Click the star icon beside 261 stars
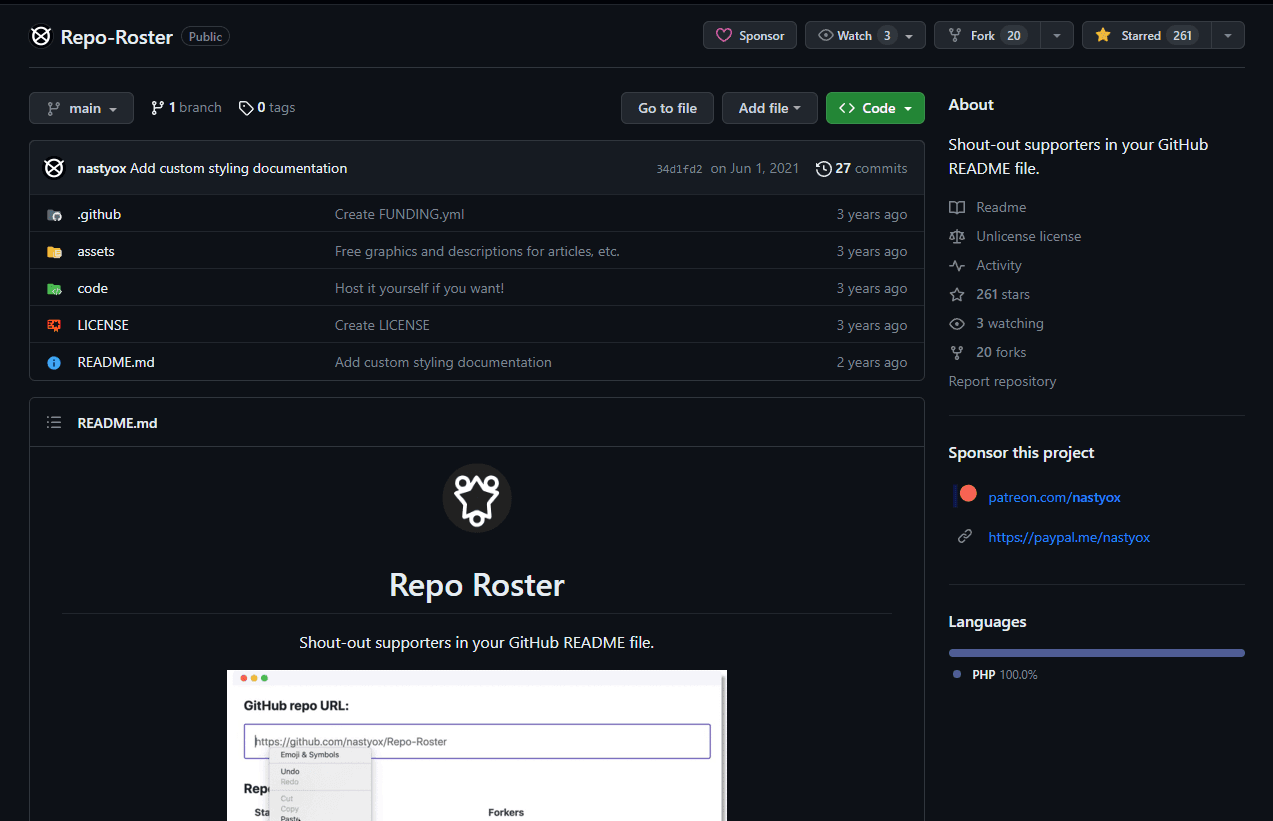This screenshot has width=1273, height=821. (957, 294)
